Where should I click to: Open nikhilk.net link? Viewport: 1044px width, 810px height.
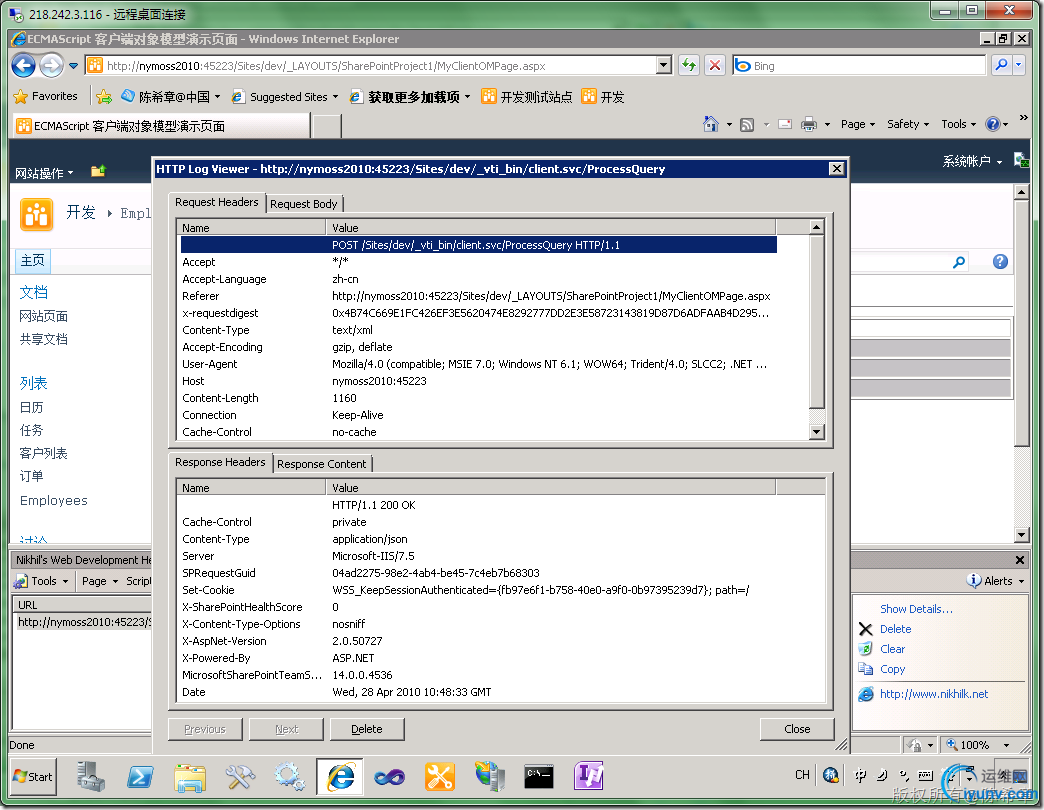933,694
